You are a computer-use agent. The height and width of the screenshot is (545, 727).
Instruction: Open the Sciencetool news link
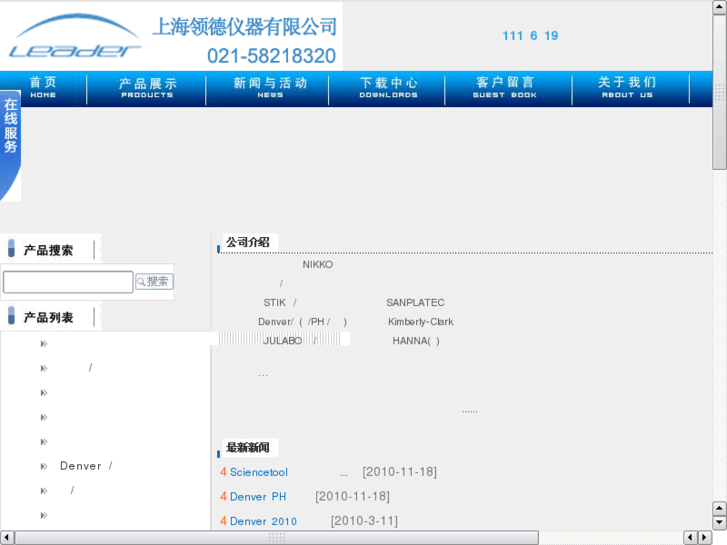(259, 472)
